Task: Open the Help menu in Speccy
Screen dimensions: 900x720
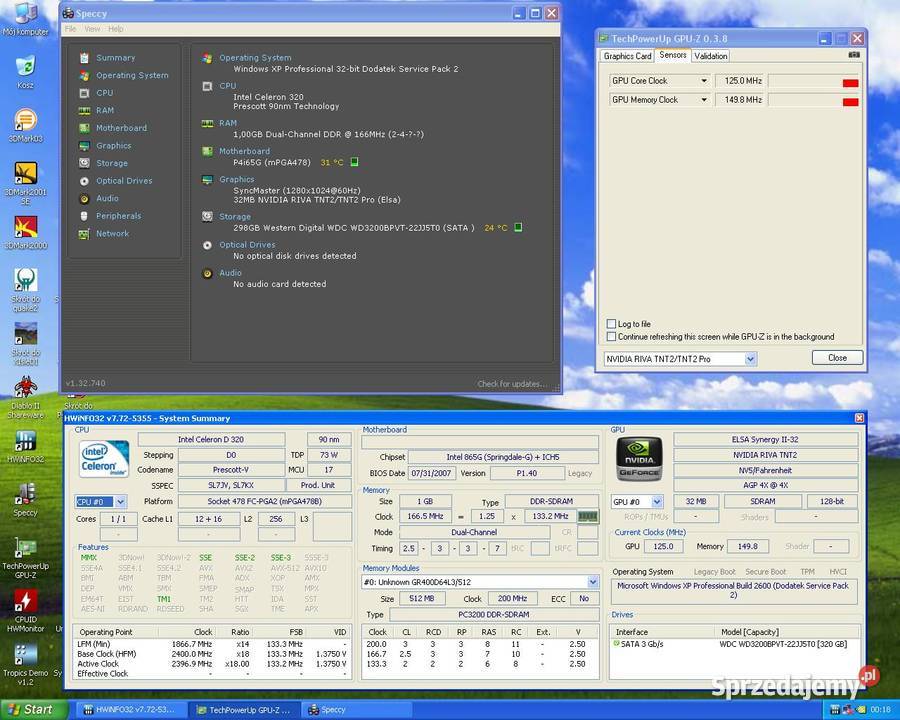Action: tap(115, 29)
